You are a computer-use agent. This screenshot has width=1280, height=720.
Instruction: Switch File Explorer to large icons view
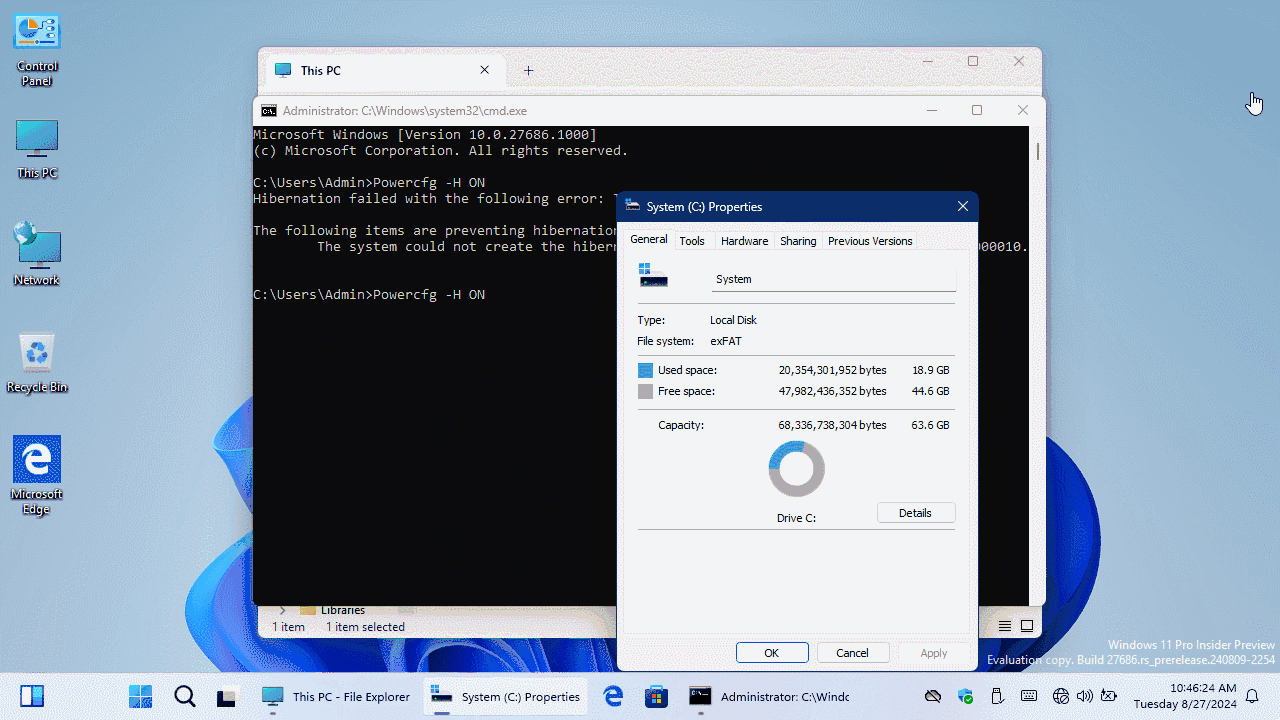[x=1027, y=627]
